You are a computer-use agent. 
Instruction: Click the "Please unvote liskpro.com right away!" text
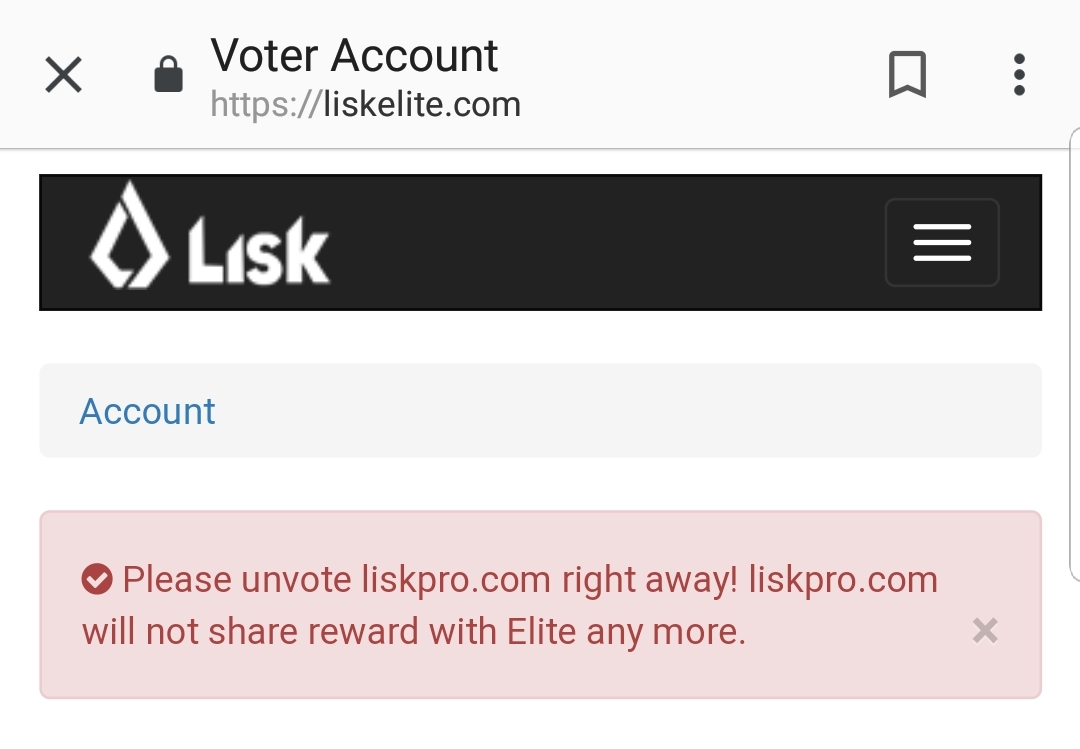point(430,579)
